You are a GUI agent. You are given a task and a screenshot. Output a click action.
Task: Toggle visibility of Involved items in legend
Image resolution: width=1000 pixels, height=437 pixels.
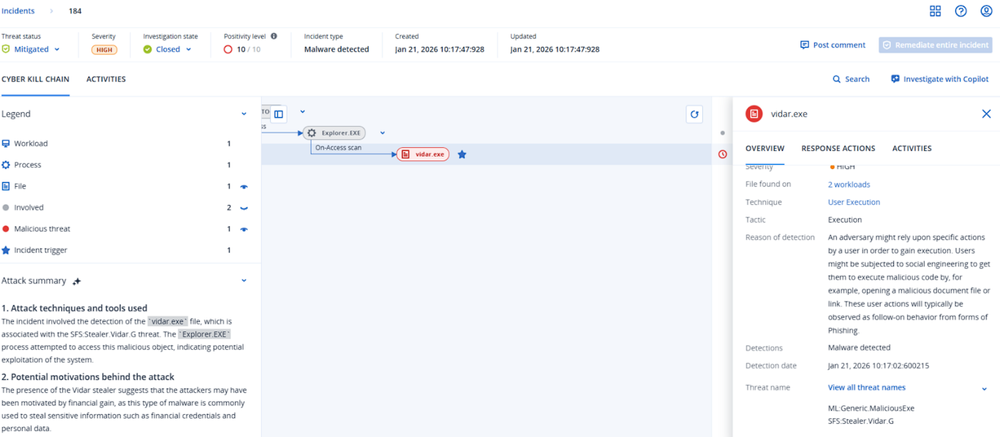[x=244, y=208]
